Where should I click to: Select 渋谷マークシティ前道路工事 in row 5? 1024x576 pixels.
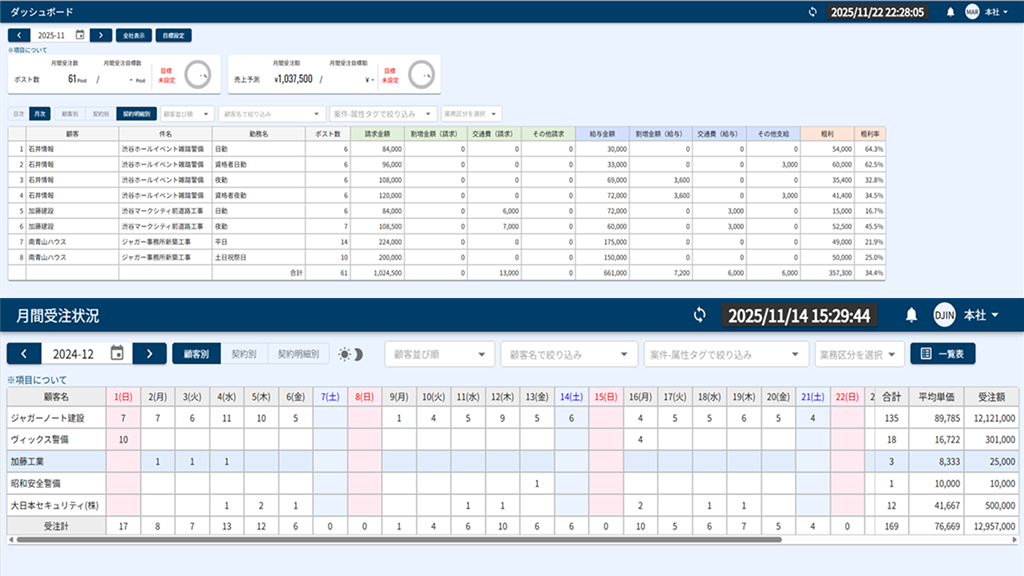coord(165,211)
